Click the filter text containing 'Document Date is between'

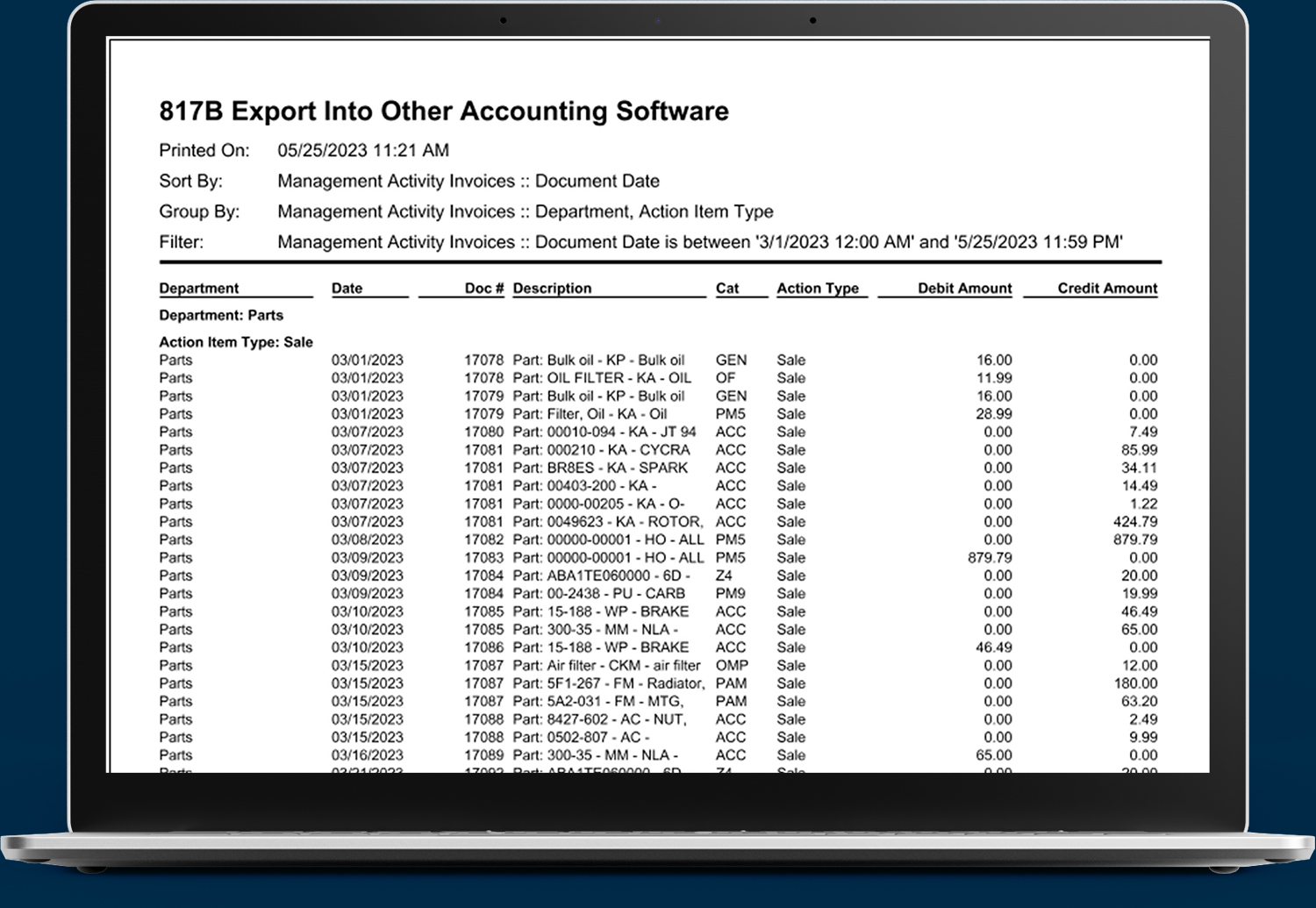coord(700,242)
